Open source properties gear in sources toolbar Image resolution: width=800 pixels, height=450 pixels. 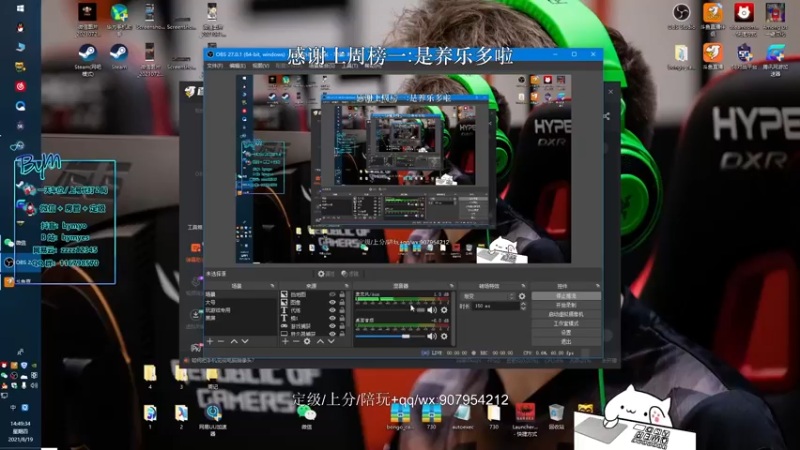coord(307,341)
